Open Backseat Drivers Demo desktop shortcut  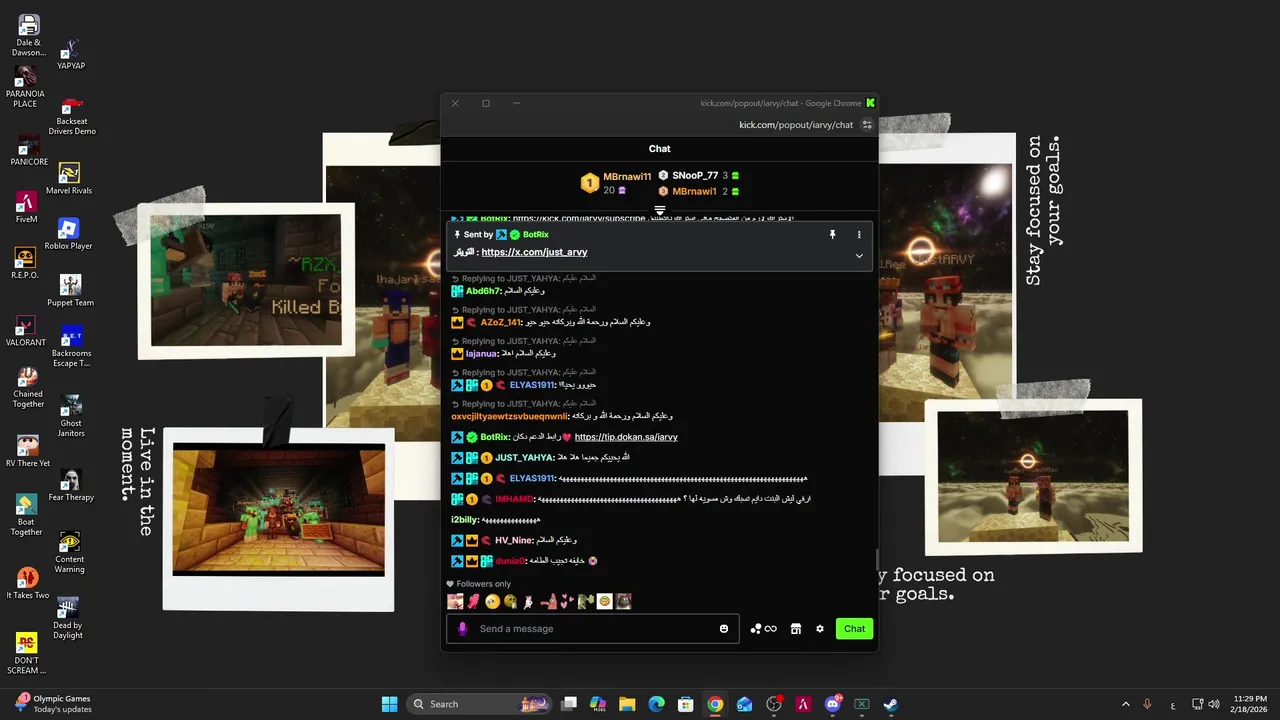(71, 115)
